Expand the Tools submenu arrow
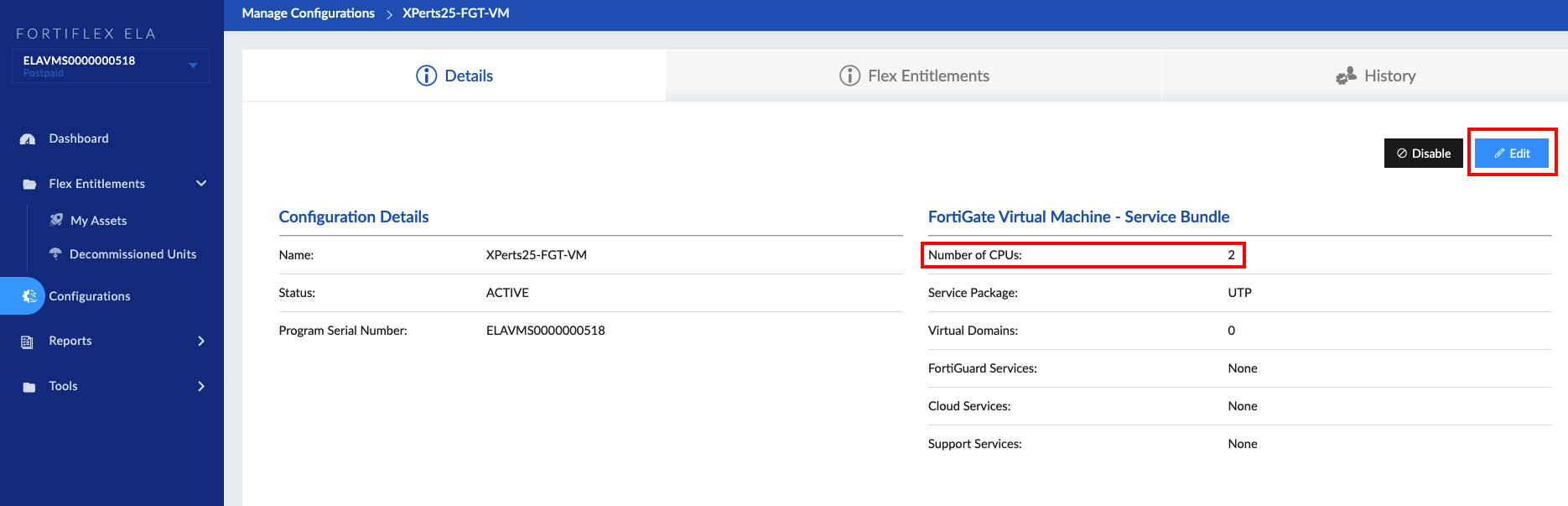Screen dimensions: 1568x506 [201, 386]
